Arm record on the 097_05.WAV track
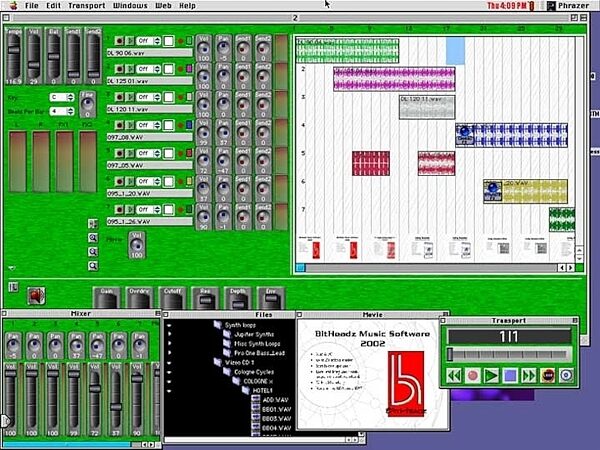The width and height of the screenshot is (600, 450). tap(119, 153)
